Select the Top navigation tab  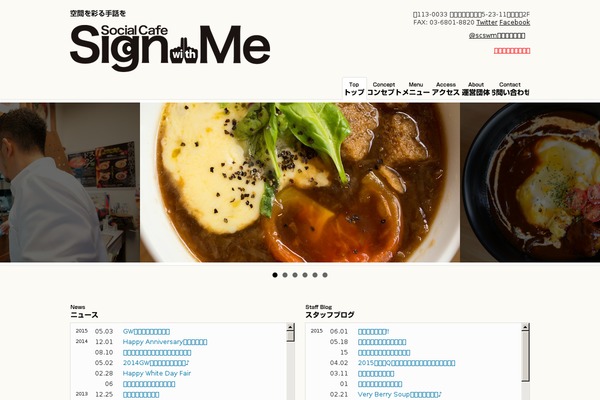pos(354,88)
